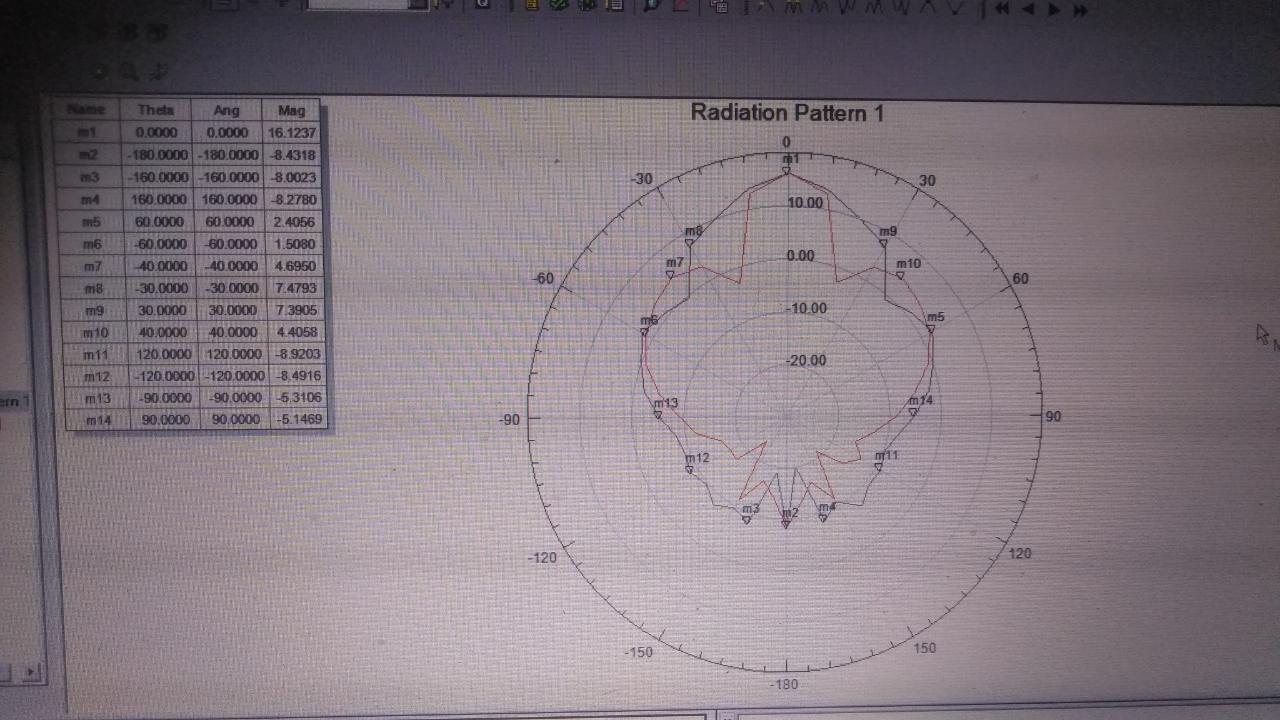Click the -8.4318 magnitude cell
The image size is (1280, 720).
(x=292, y=155)
